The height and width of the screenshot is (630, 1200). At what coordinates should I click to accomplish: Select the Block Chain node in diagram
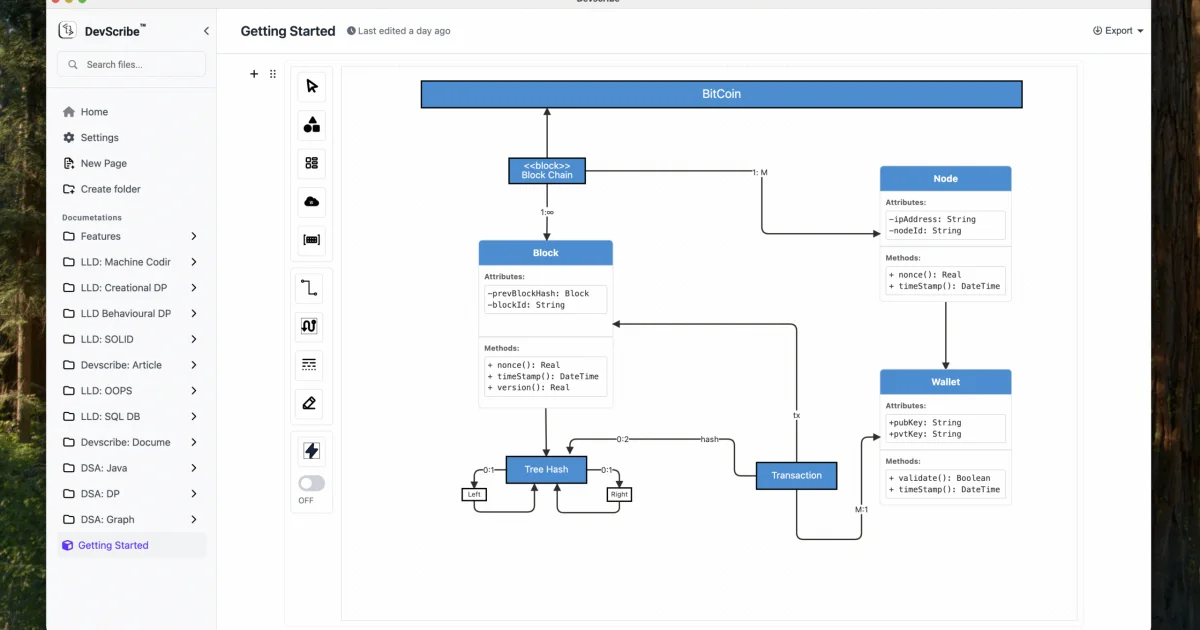point(547,171)
